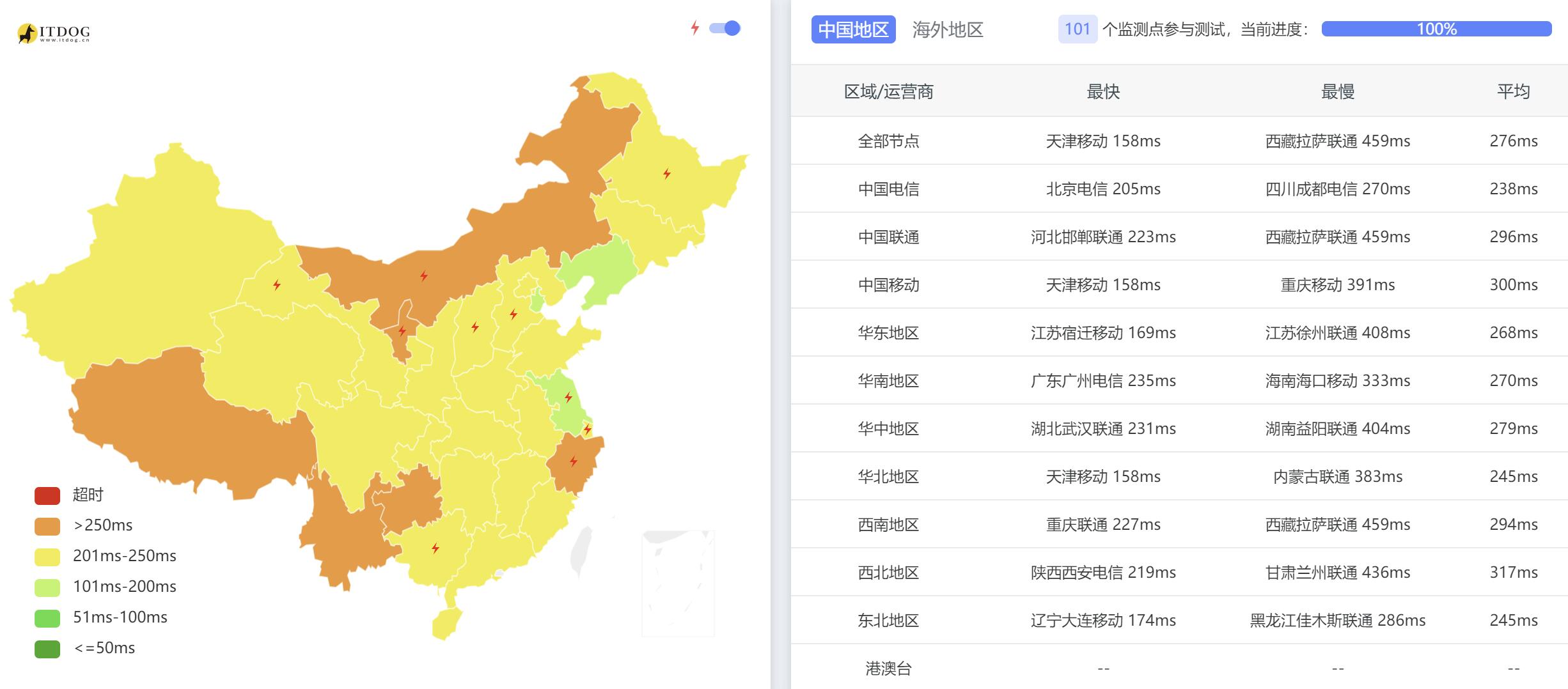Switch to the 中国地区 tab
This screenshot has height=689, width=1568.
(853, 29)
